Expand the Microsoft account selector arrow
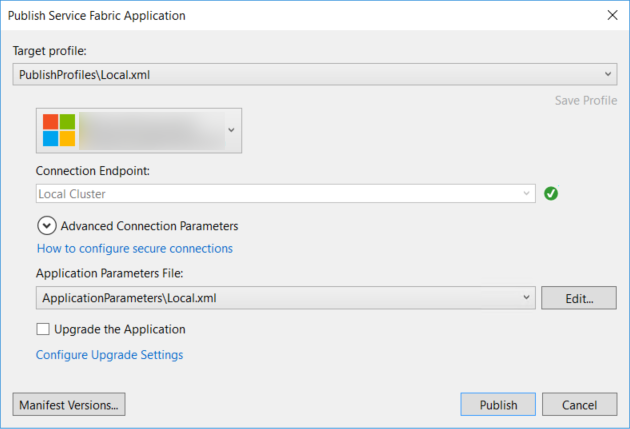The image size is (630, 429). pos(231,130)
